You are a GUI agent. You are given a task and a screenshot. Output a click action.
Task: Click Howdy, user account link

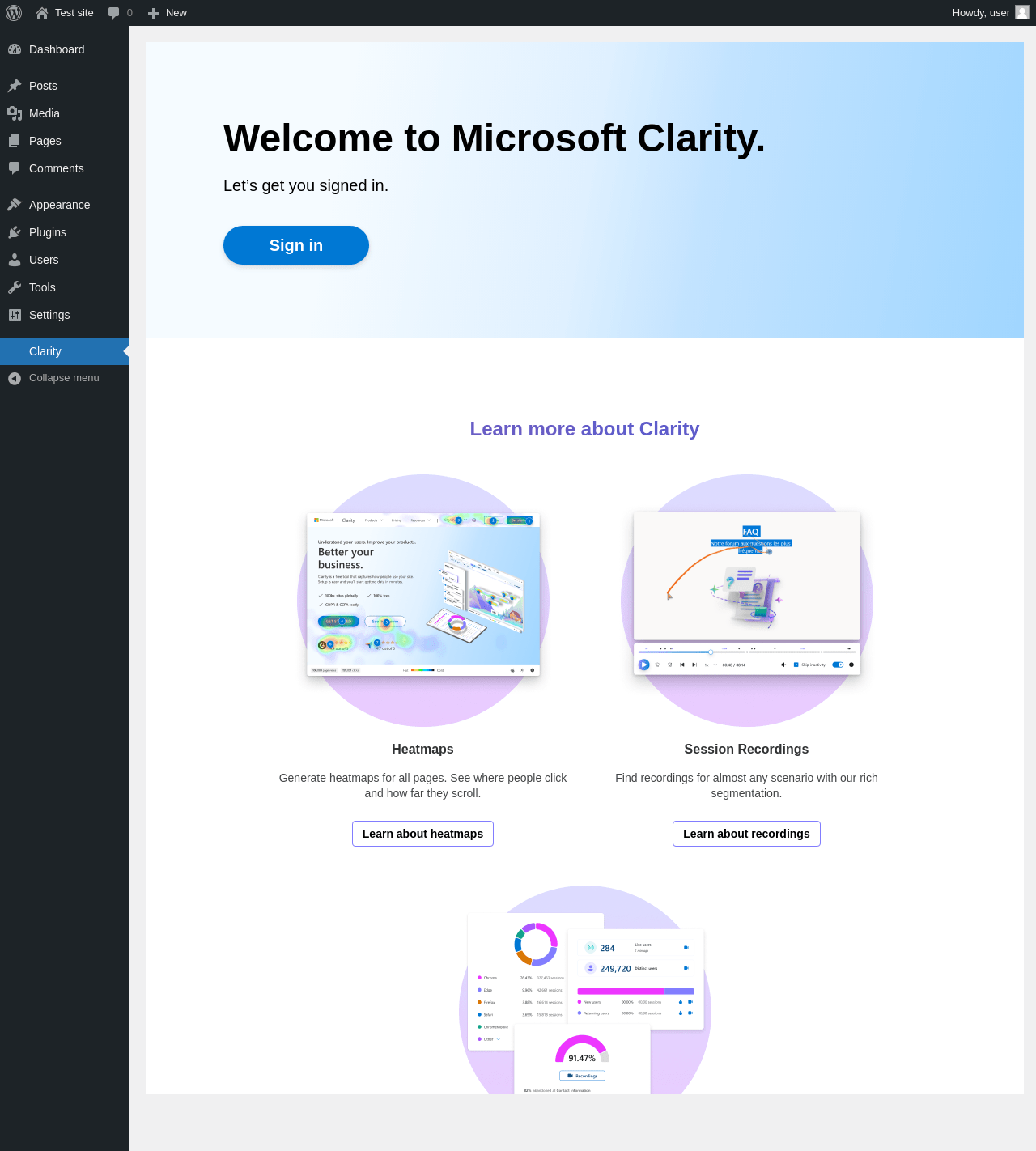pos(990,13)
